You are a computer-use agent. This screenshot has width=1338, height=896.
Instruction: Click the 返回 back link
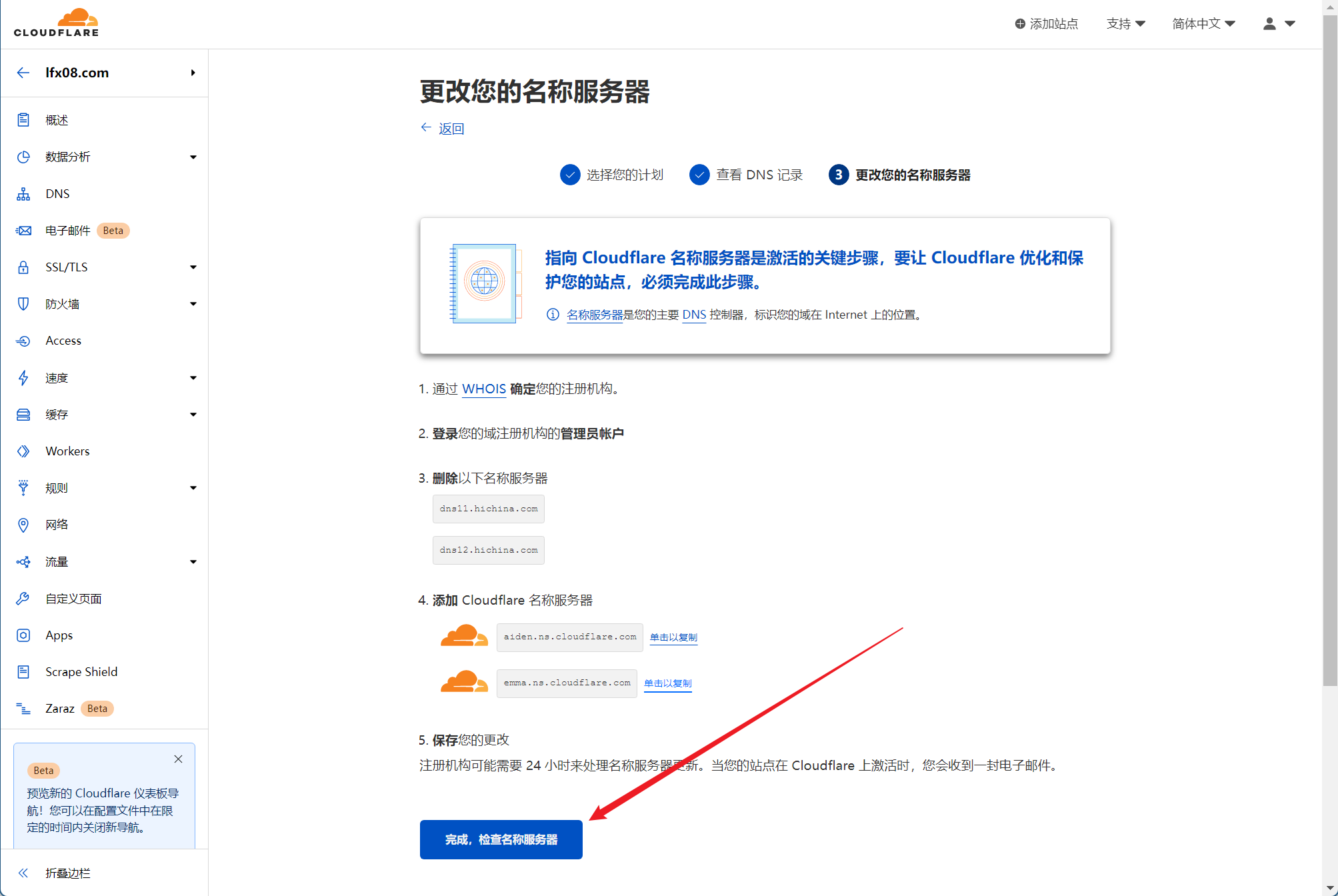[443, 129]
